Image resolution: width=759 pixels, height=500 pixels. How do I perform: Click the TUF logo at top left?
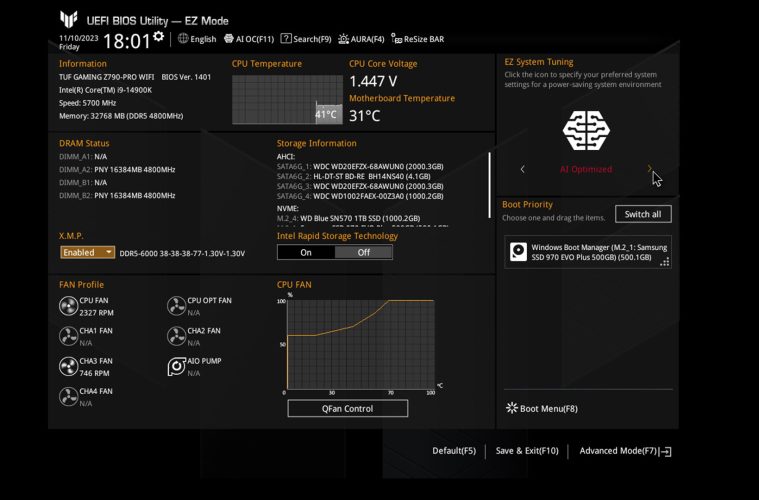69,19
